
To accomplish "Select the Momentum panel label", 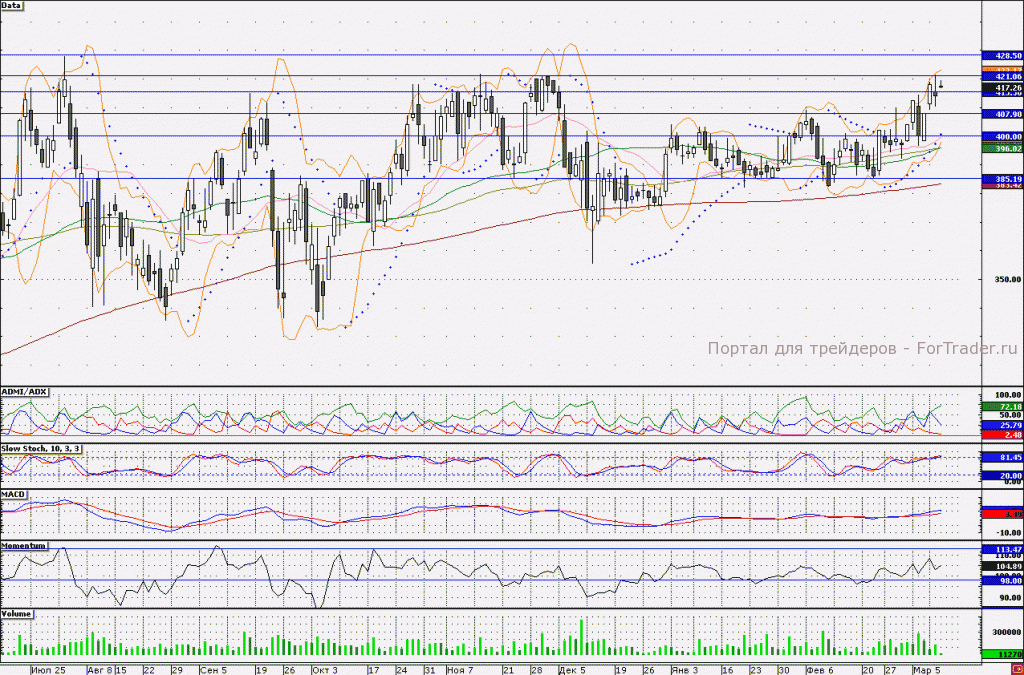I will [24, 546].
